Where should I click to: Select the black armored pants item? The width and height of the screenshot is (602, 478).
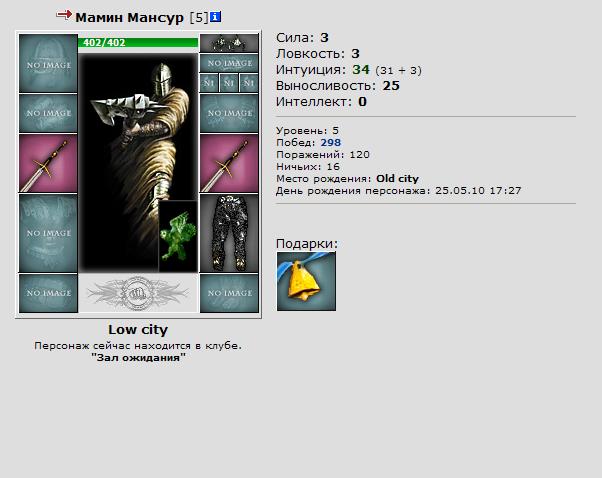(229, 233)
